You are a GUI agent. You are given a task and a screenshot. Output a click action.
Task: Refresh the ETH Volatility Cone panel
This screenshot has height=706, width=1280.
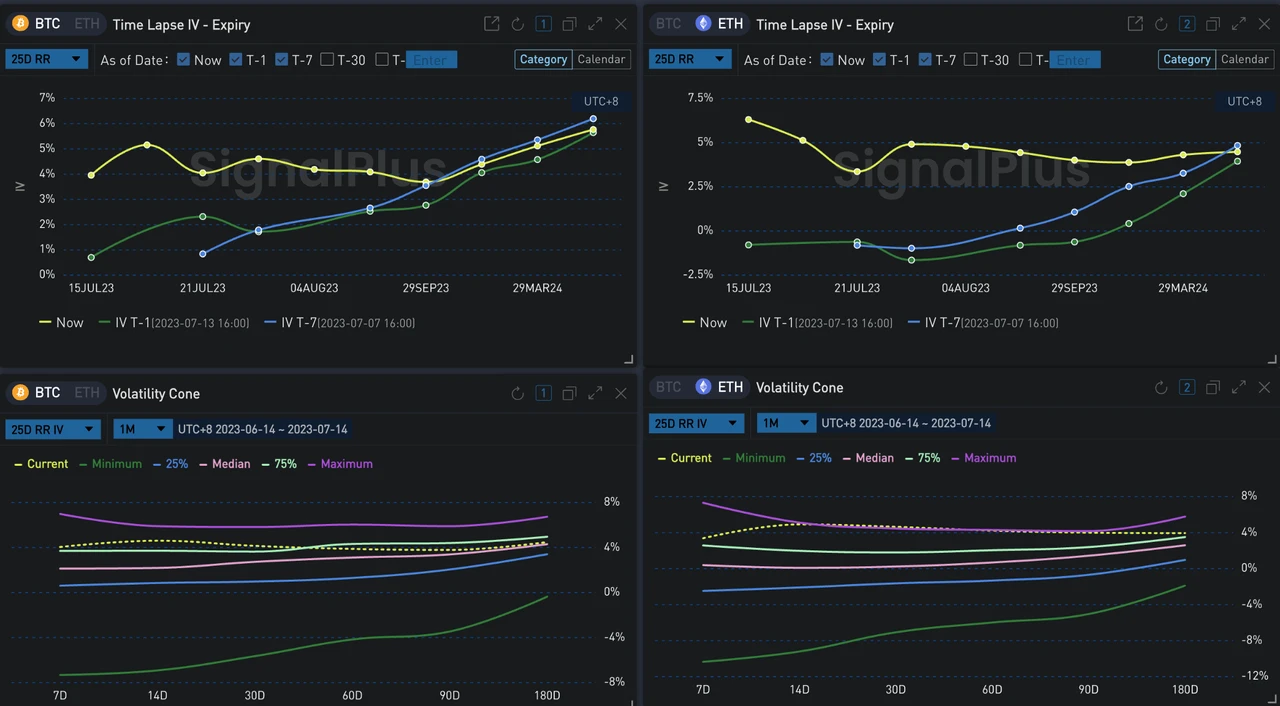[1161, 387]
